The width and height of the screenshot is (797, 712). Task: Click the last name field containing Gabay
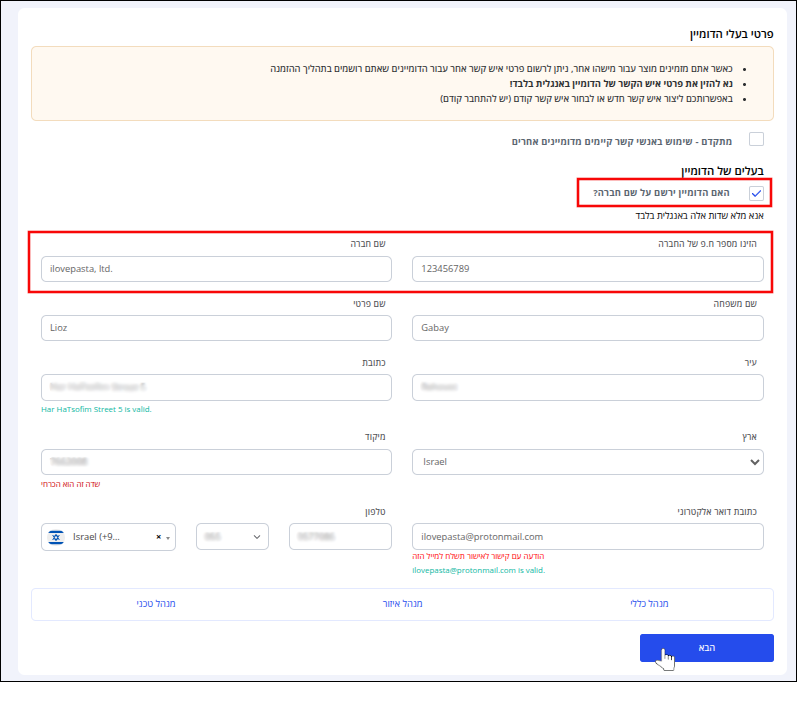588,328
